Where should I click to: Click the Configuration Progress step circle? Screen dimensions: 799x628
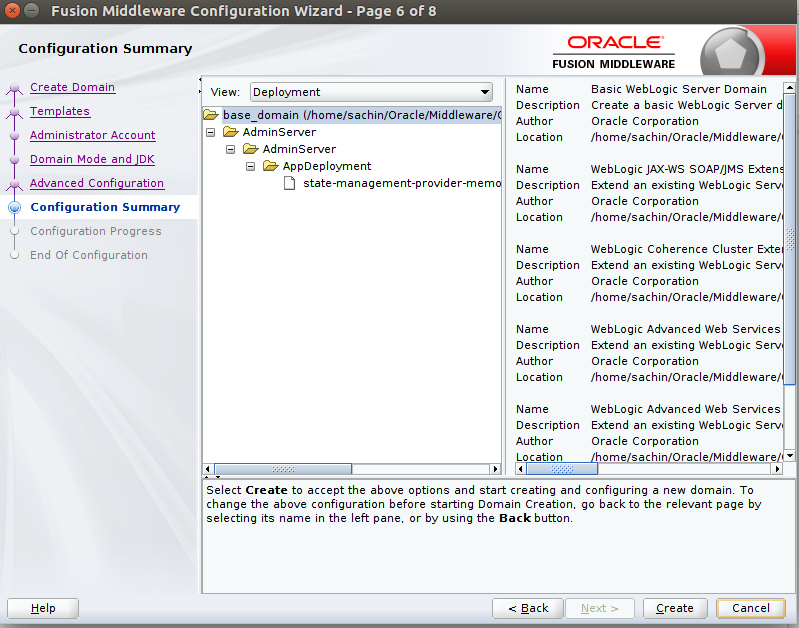click(x=15, y=231)
